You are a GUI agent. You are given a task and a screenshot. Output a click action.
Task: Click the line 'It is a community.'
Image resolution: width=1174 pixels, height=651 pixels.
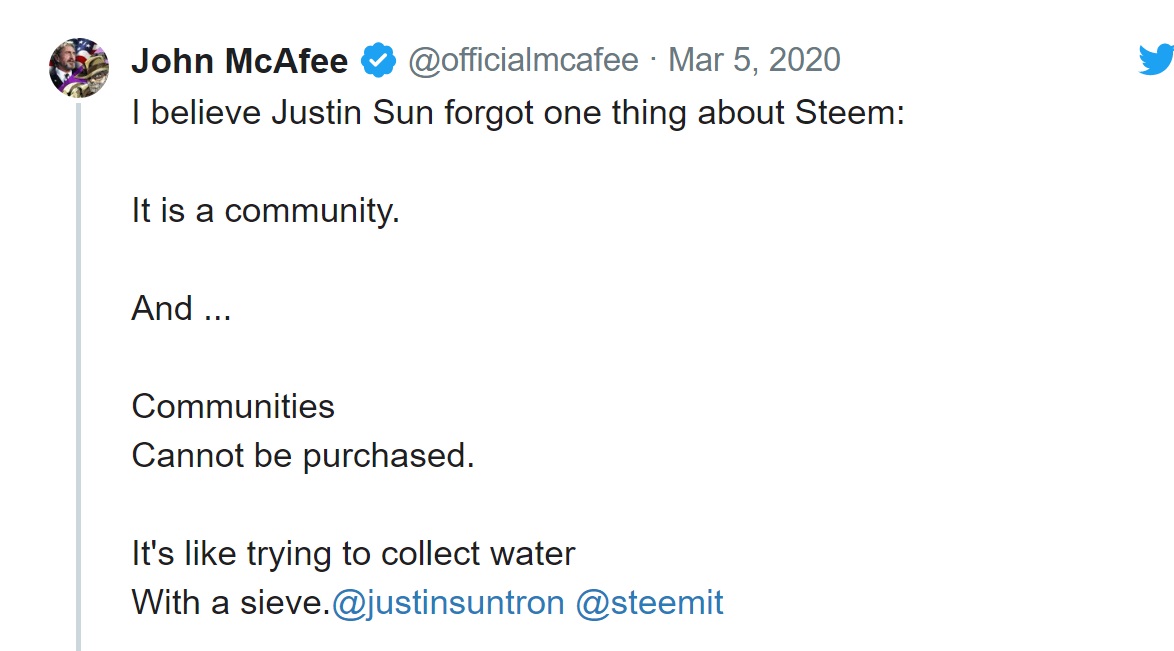tap(265, 211)
